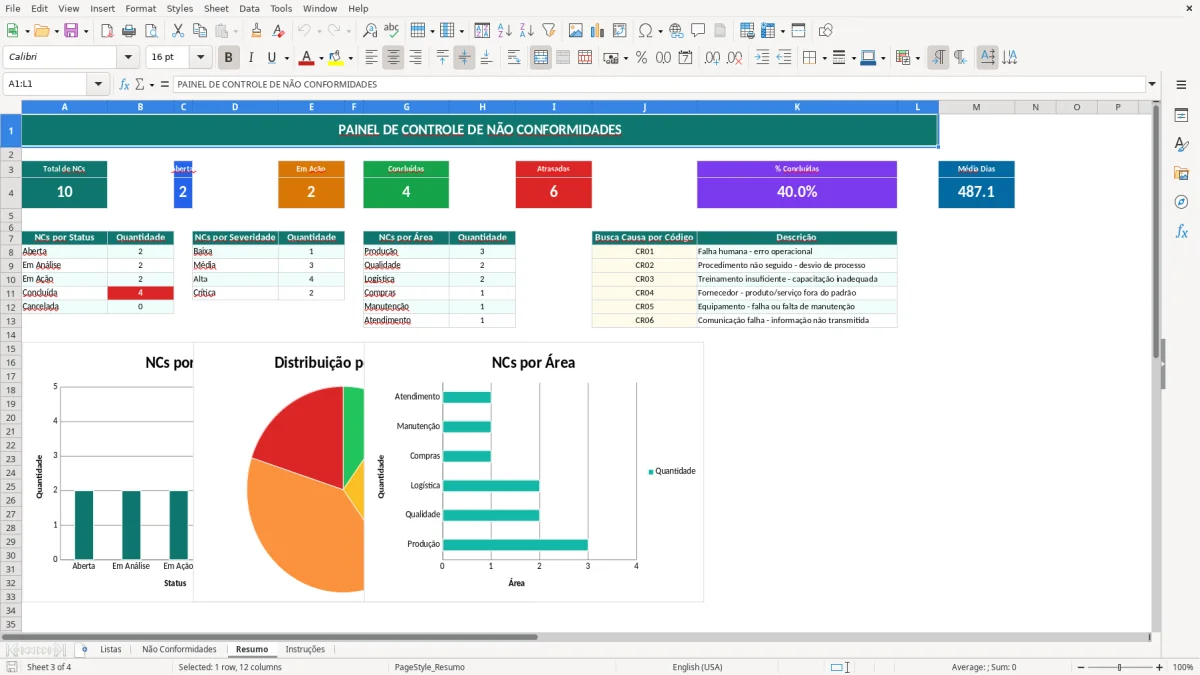Click the font color red swatch button

pyautogui.click(x=306, y=58)
